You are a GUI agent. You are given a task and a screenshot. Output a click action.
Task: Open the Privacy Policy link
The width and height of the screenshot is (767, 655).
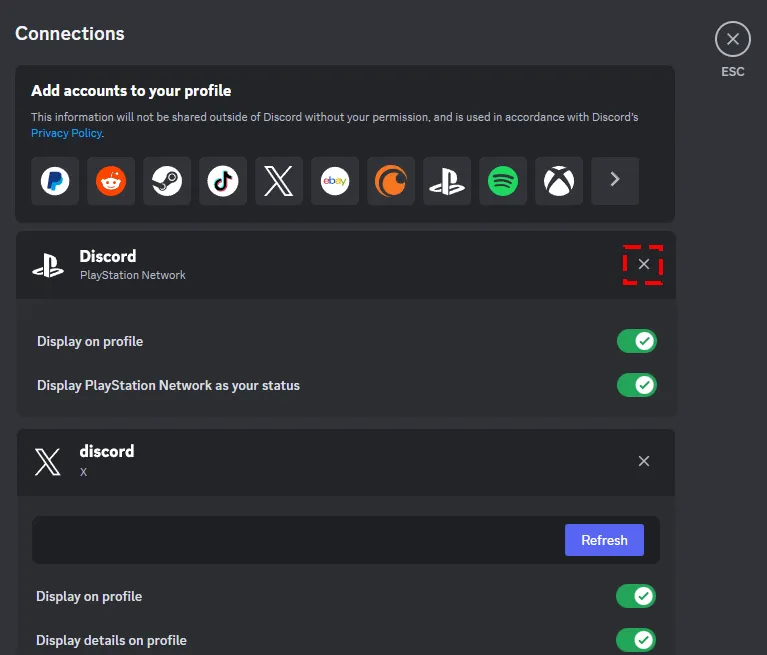coord(66,133)
